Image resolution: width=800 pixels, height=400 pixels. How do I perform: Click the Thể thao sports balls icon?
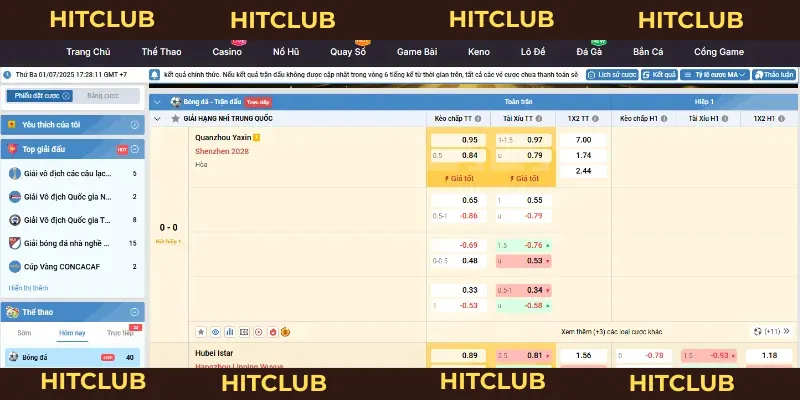pyautogui.click(x=12, y=312)
